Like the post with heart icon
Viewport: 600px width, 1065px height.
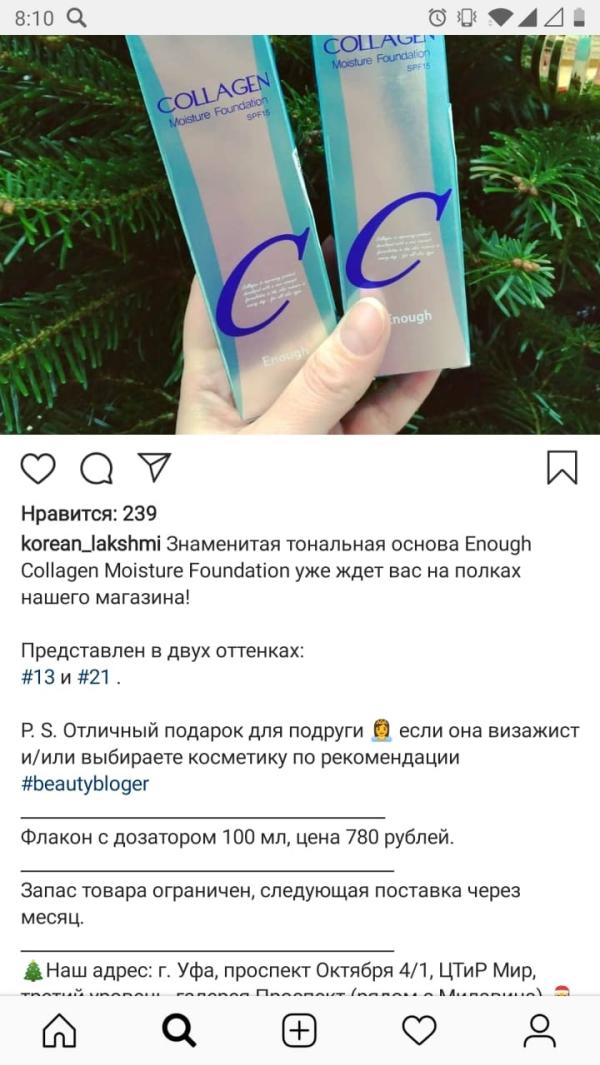pos(38,468)
